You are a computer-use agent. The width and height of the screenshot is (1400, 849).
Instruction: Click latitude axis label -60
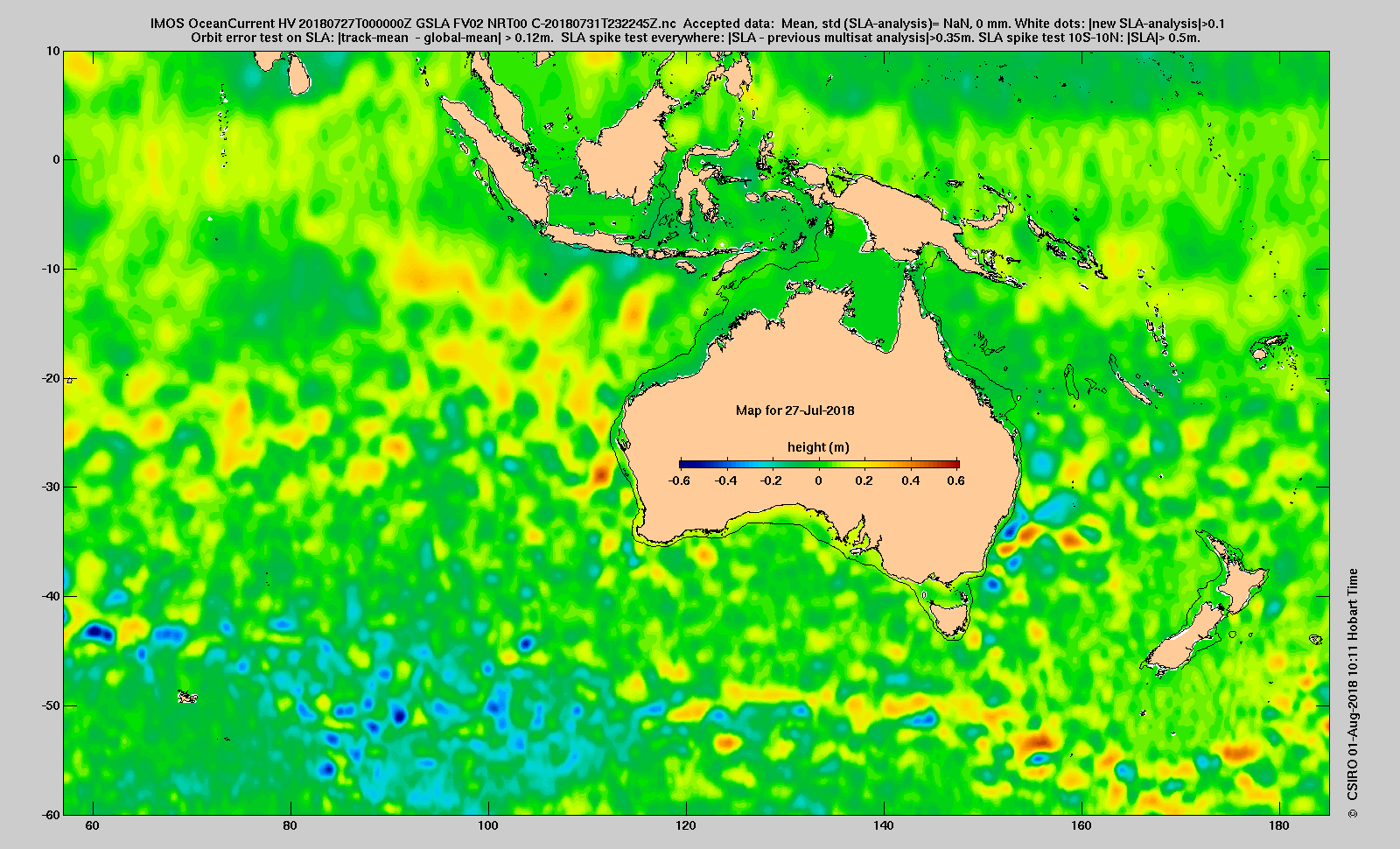51,814
